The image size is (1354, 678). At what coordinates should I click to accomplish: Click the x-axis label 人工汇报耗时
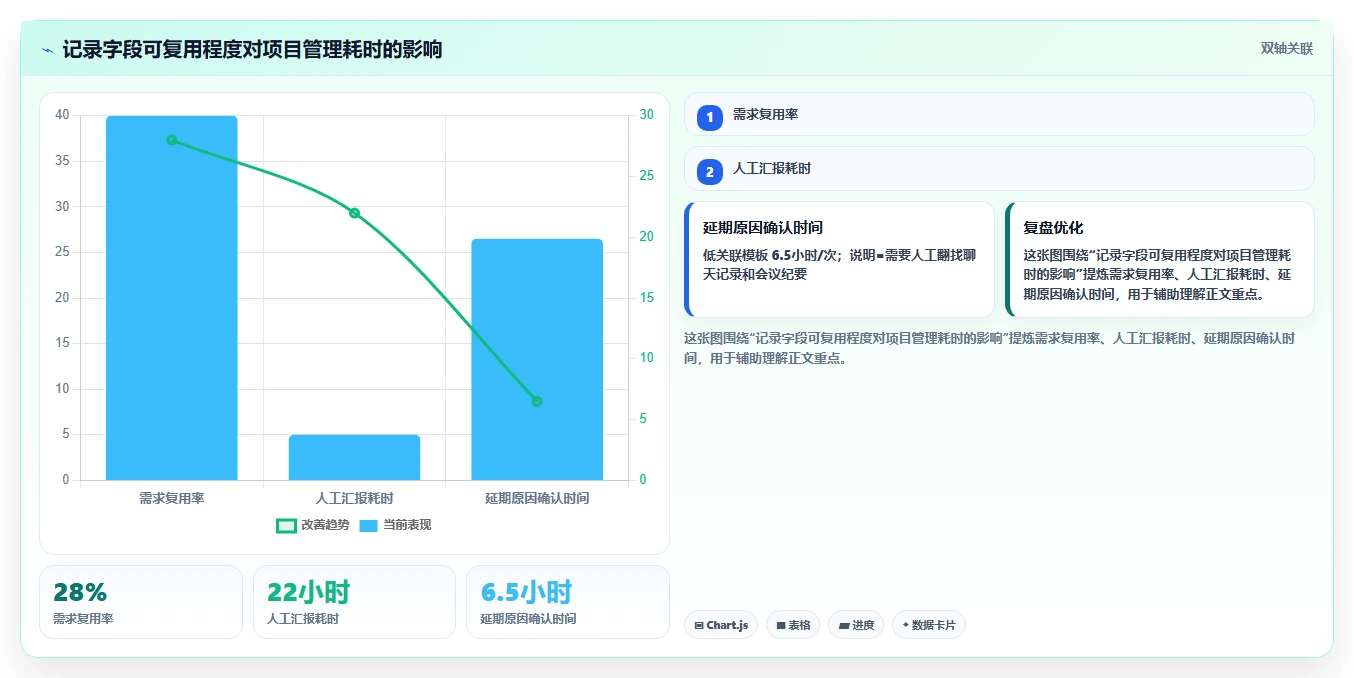[x=354, y=498]
